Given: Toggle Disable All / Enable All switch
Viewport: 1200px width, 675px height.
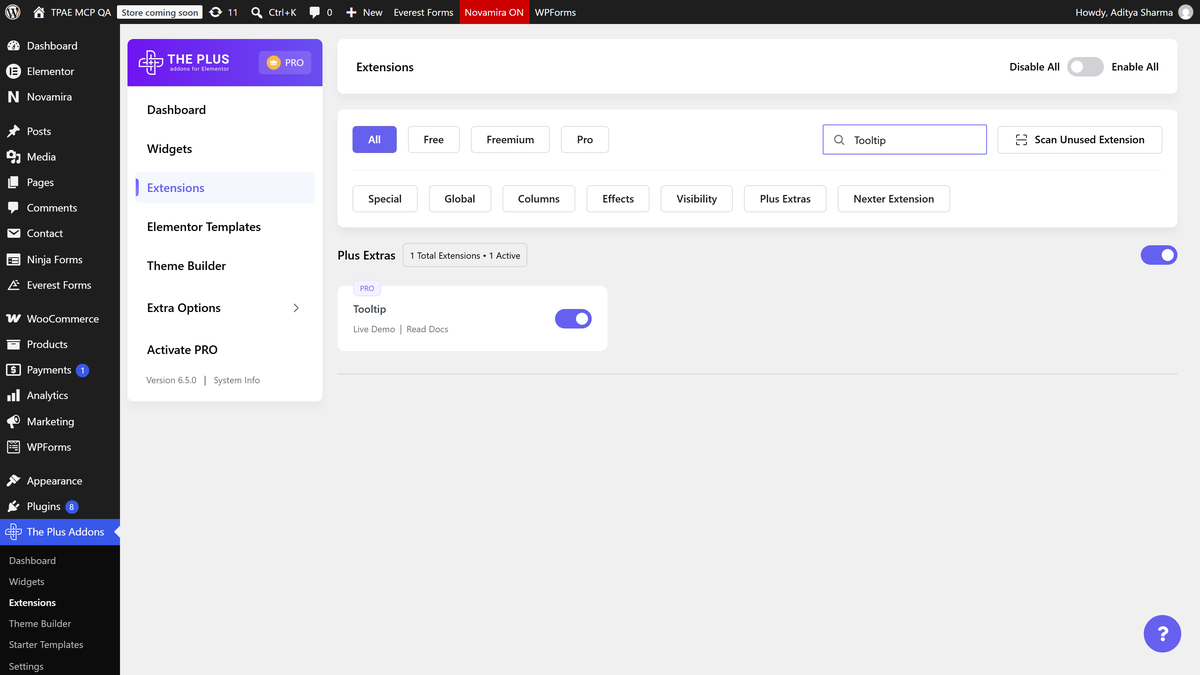Looking at the screenshot, I should click(1085, 67).
